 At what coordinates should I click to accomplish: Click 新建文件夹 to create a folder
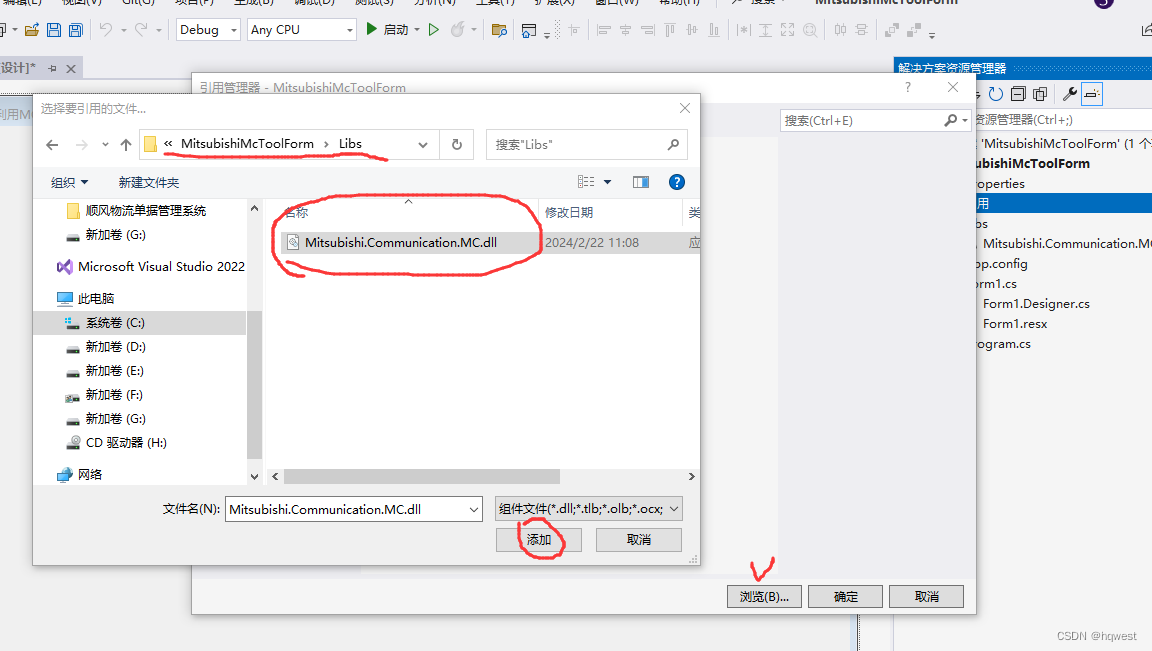(x=149, y=182)
